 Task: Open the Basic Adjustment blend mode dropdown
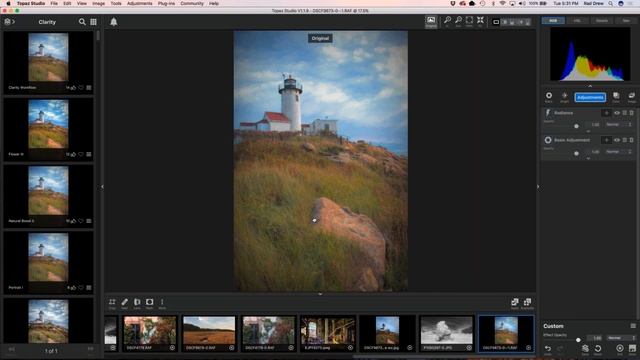619,152
